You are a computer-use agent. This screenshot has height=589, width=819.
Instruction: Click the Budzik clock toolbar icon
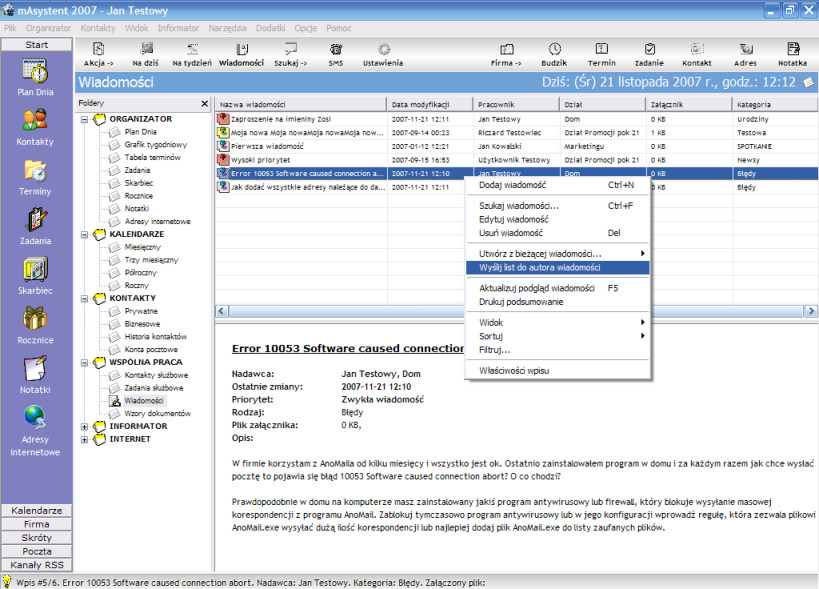click(x=554, y=49)
